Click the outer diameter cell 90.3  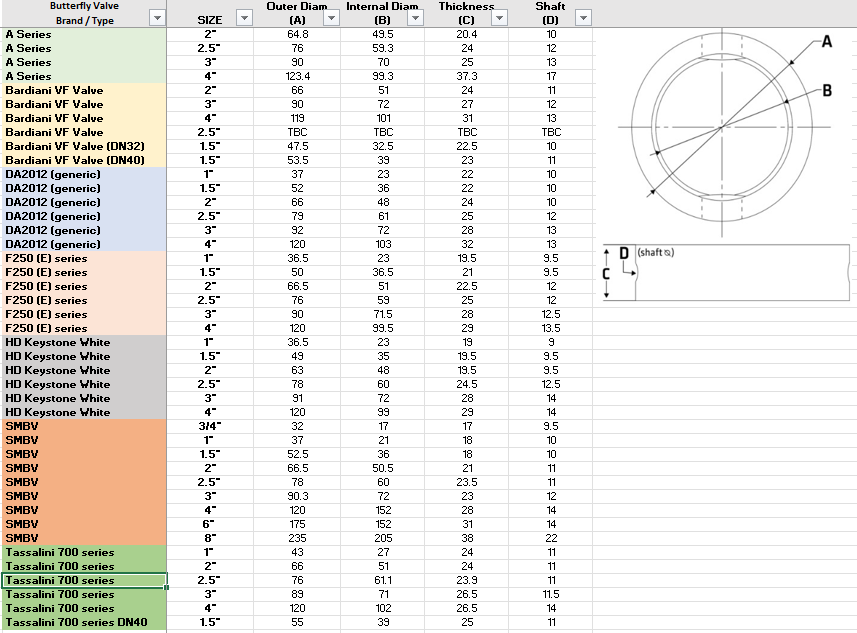(x=297, y=496)
